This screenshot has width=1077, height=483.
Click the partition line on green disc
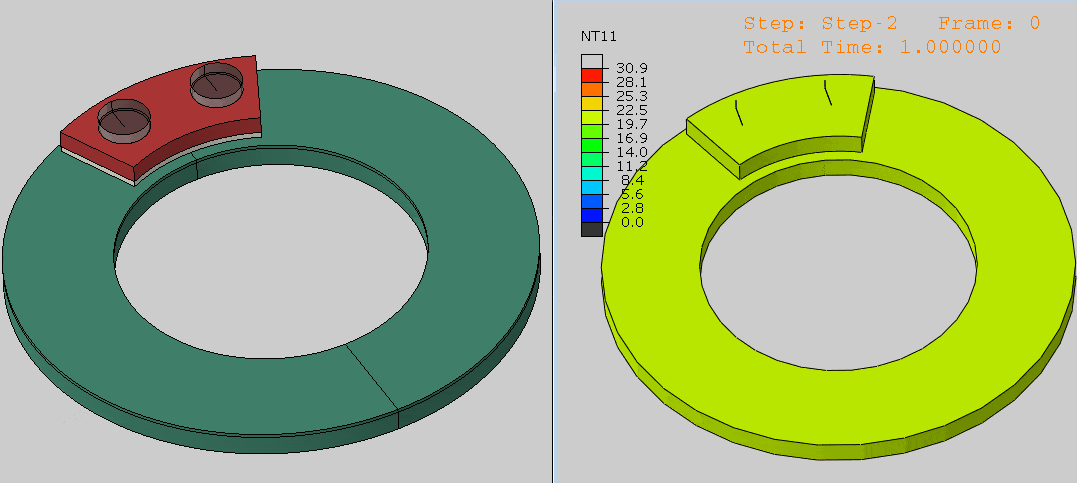click(374, 380)
